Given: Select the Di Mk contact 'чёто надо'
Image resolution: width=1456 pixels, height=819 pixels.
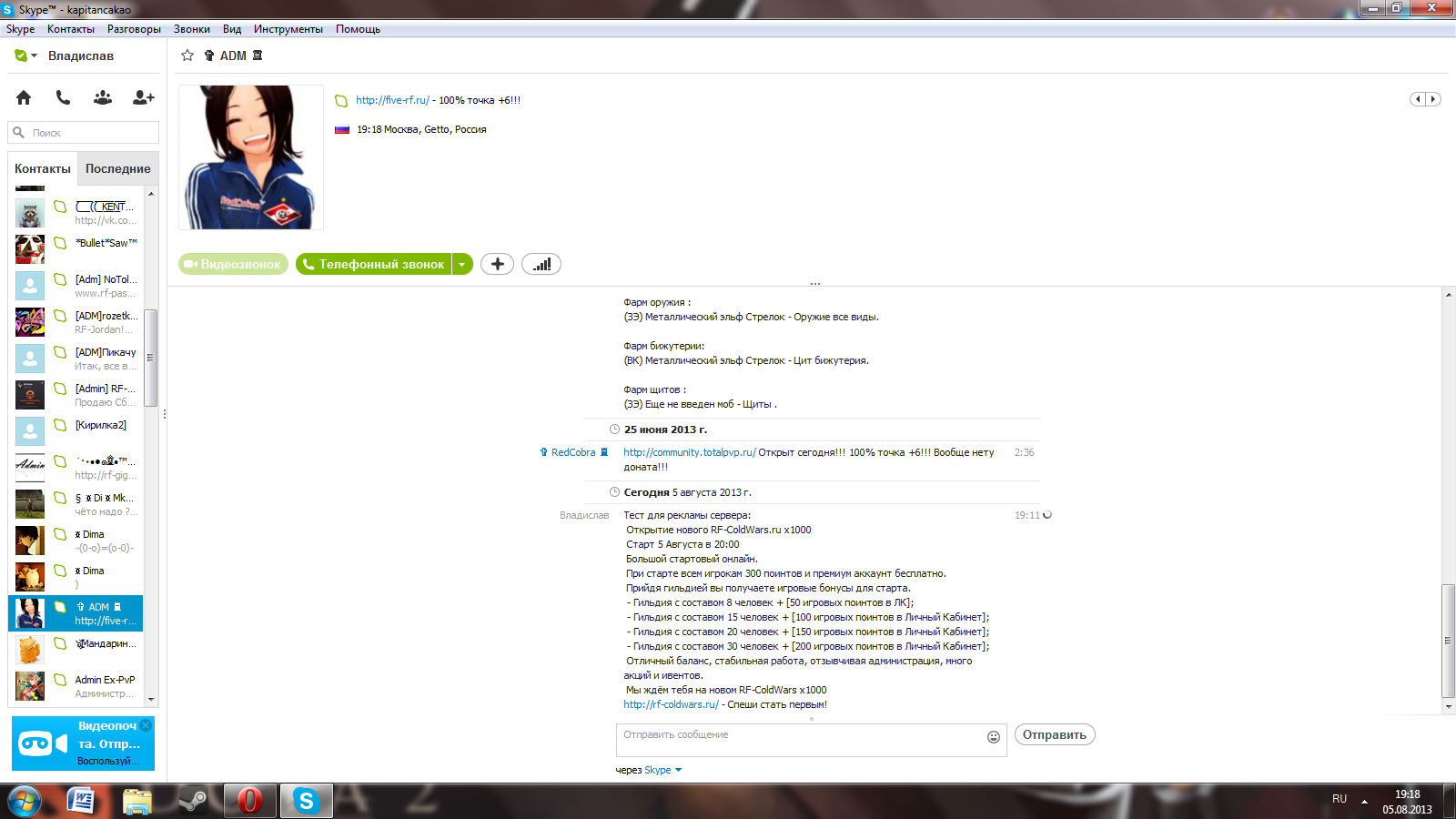Looking at the screenshot, I should [x=76, y=504].
